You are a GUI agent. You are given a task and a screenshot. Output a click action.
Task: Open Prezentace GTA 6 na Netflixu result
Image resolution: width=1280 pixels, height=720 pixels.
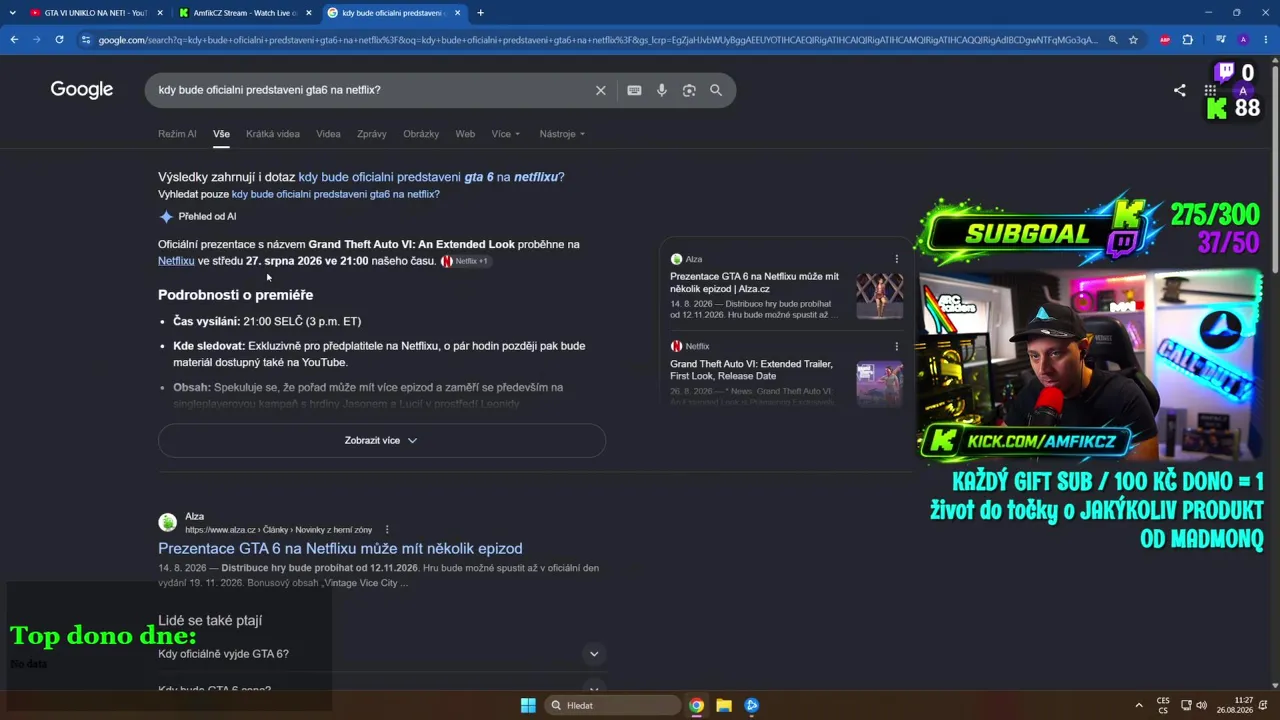340,548
